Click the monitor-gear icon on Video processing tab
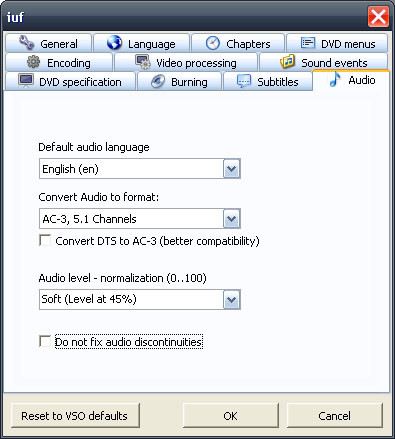Viewport: 395px width, 439px height. click(x=143, y=62)
